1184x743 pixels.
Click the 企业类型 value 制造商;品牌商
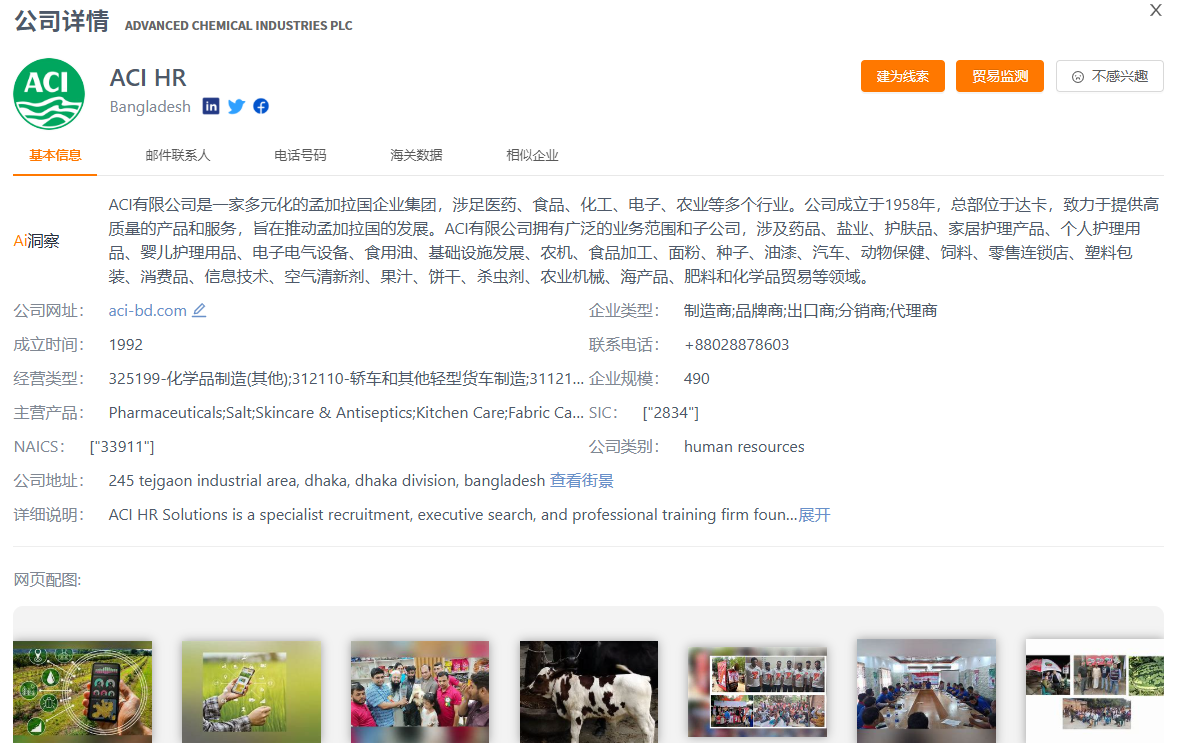[810, 310]
